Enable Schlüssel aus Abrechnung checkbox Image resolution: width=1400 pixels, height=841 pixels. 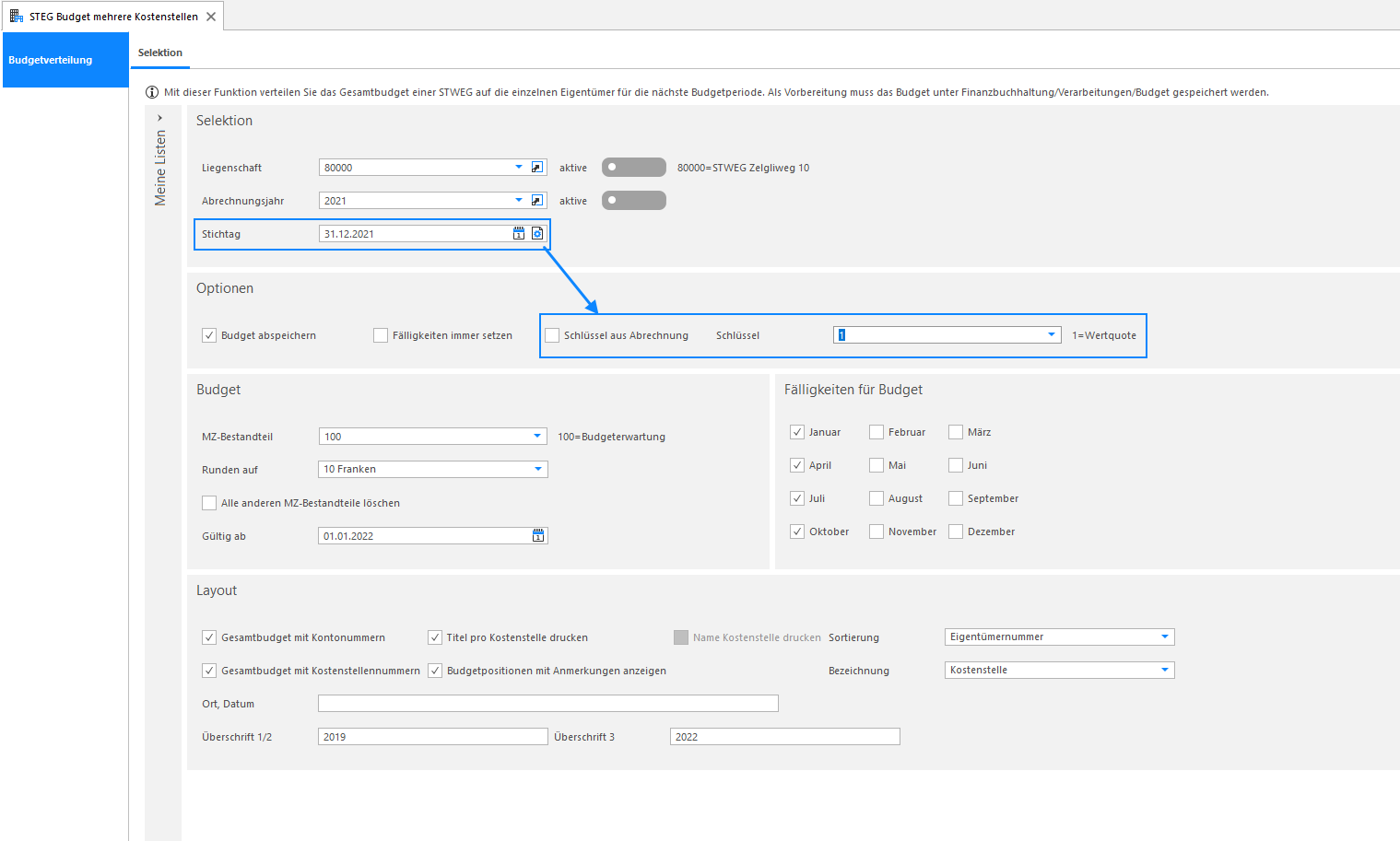click(552, 335)
